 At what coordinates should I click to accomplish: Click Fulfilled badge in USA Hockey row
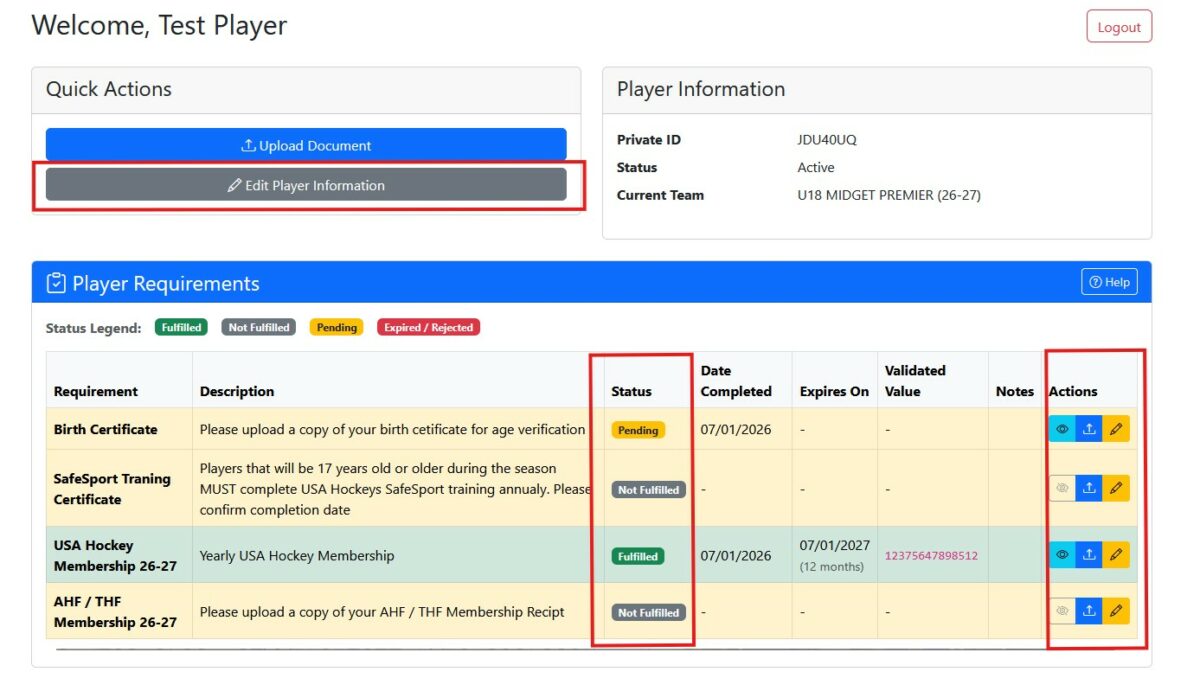coord(638,556)
